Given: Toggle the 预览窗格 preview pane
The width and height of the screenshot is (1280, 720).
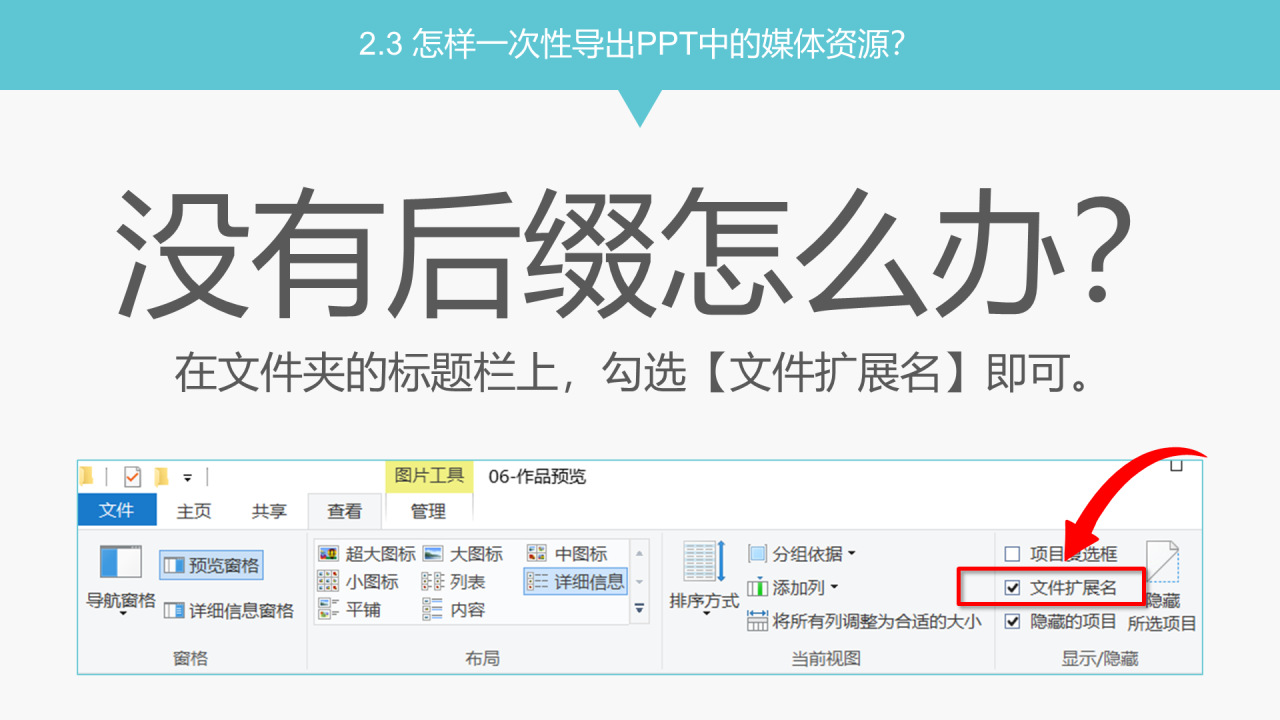Looking at the screenshot, I should (211, 565).
